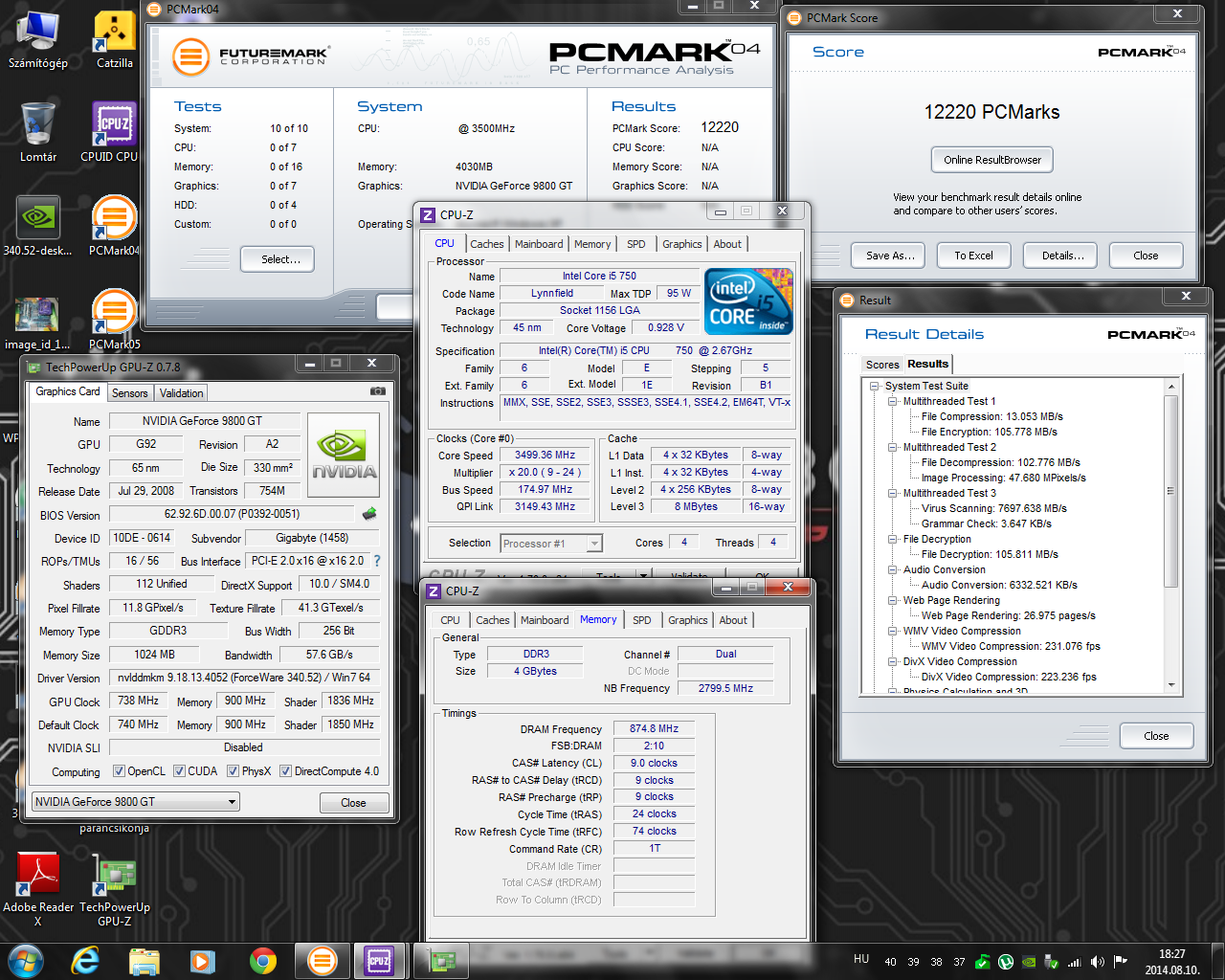Collapse the Multithreaded Test 1 node

pos(893,401)
